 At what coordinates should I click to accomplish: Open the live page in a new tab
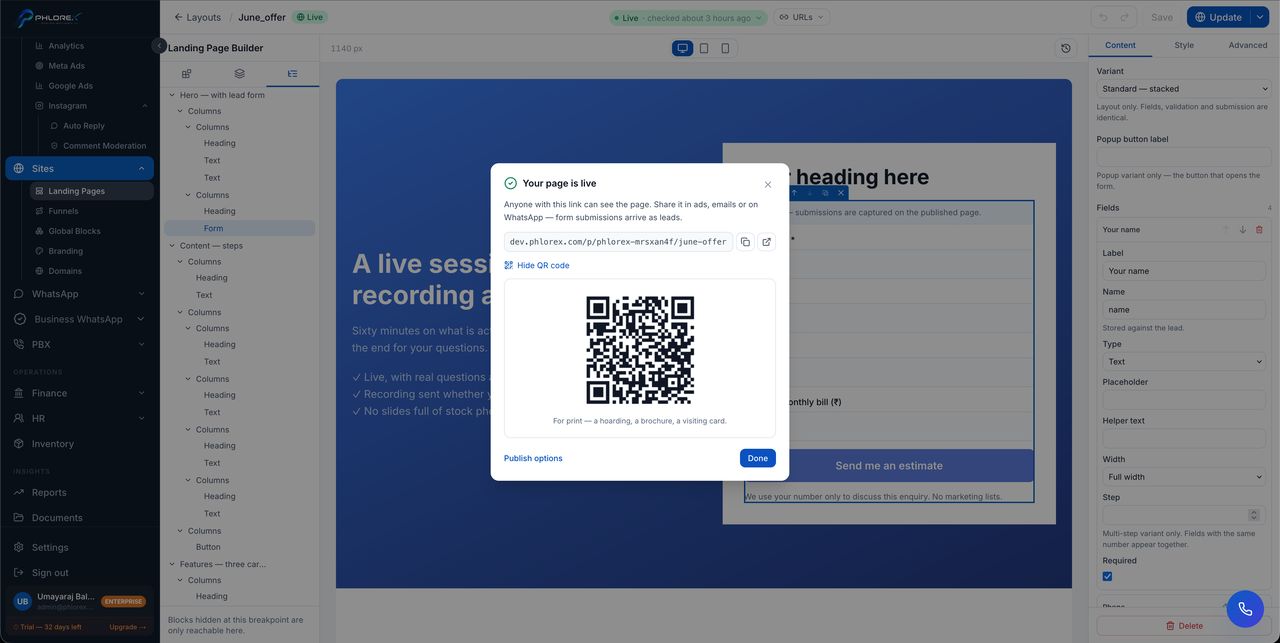tap(766, 242)
